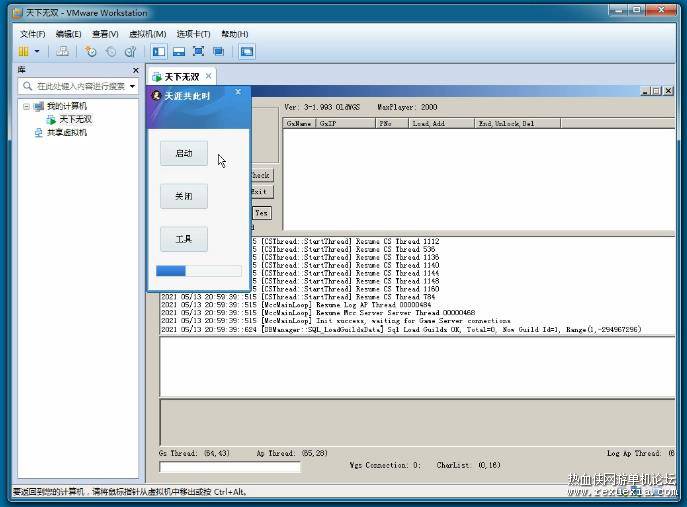Open the 文件(F) menu
687x507 pixels.
[x=32, y=34]
